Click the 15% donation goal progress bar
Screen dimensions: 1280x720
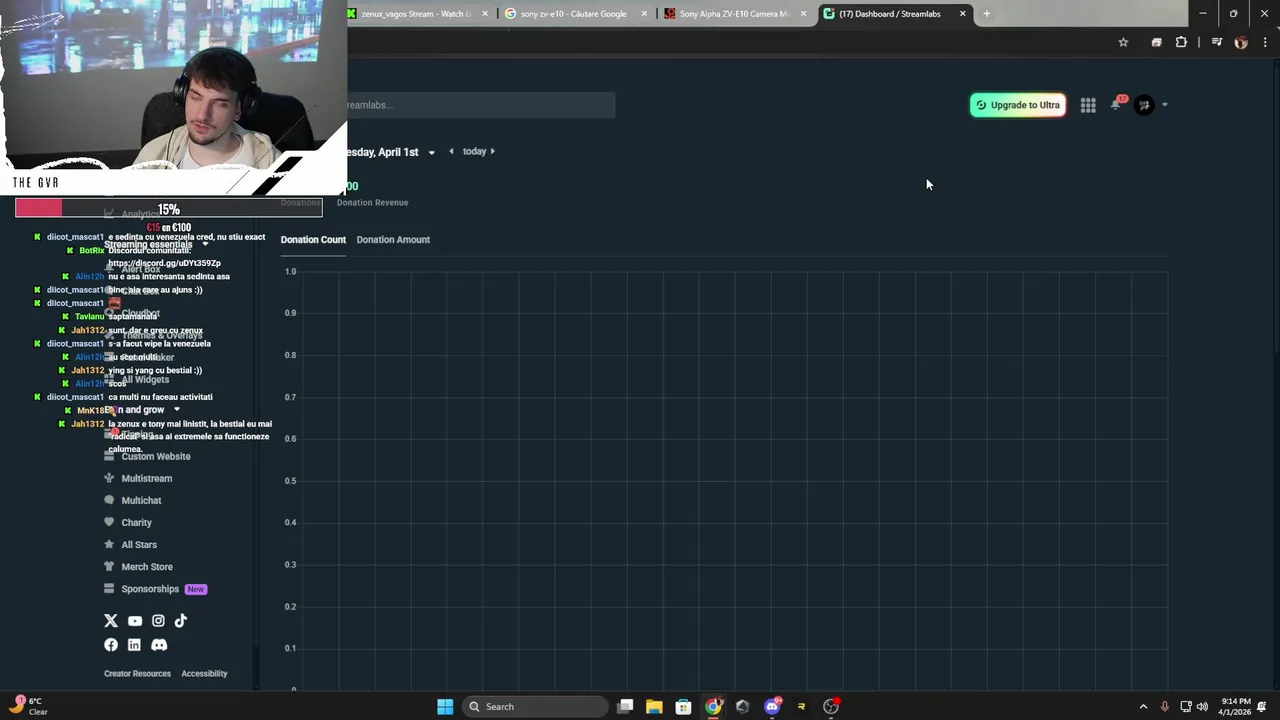169,208
